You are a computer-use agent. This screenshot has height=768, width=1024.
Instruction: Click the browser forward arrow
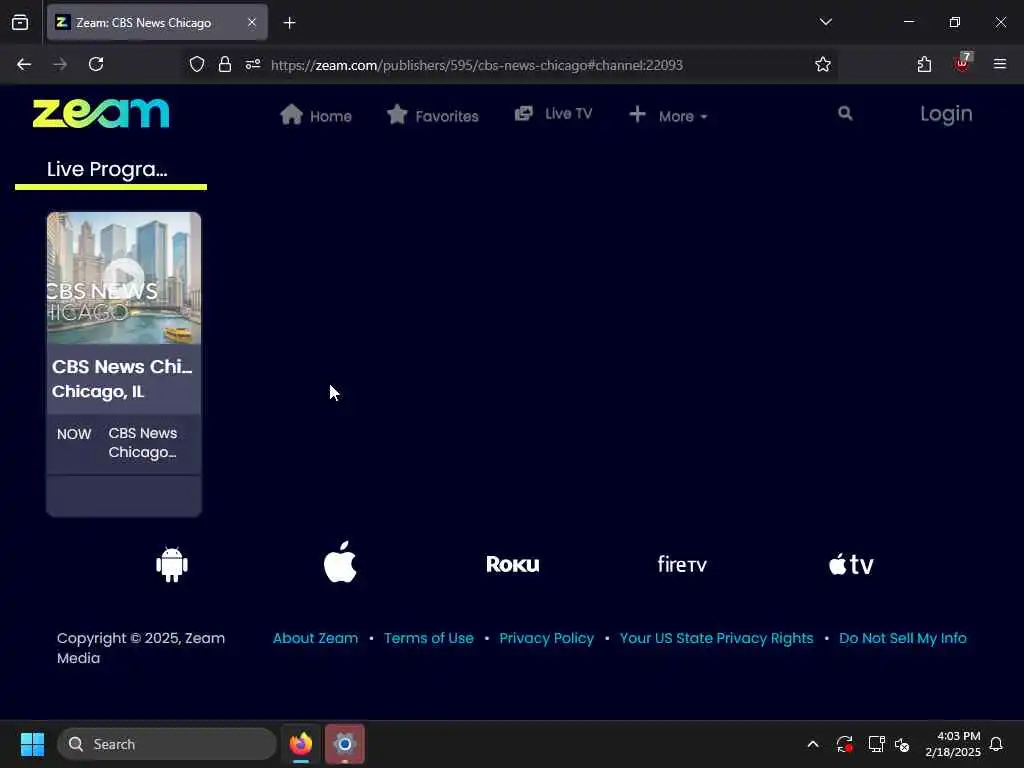(x=59, y=64)
